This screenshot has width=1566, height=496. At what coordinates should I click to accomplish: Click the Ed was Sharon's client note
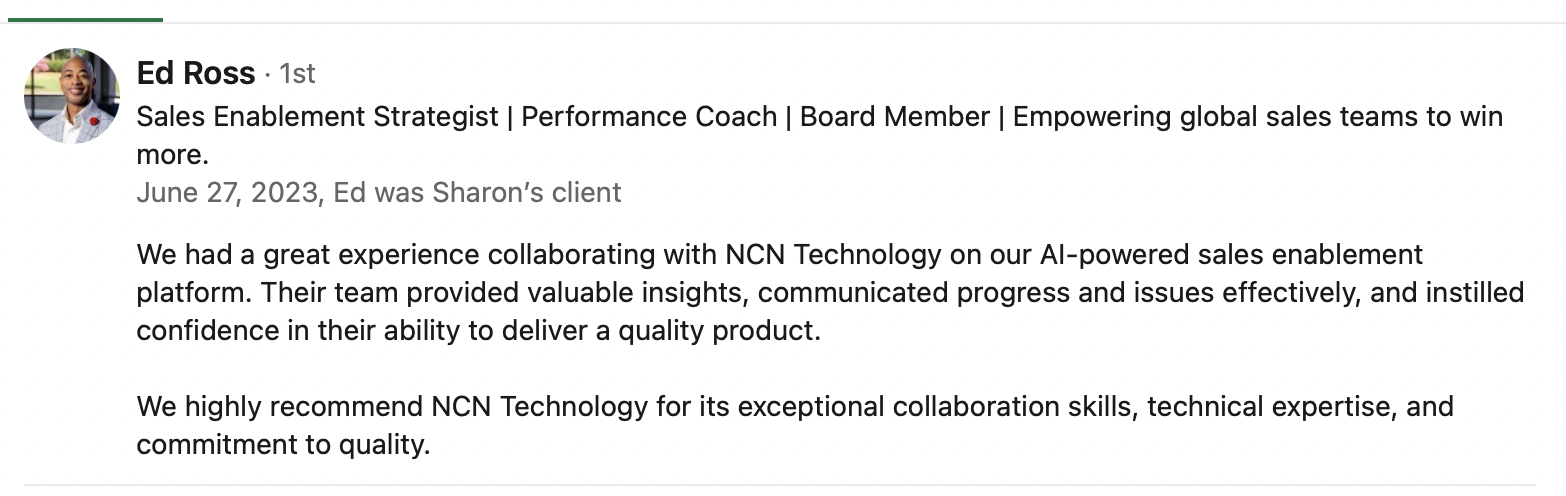pos(477,192)
